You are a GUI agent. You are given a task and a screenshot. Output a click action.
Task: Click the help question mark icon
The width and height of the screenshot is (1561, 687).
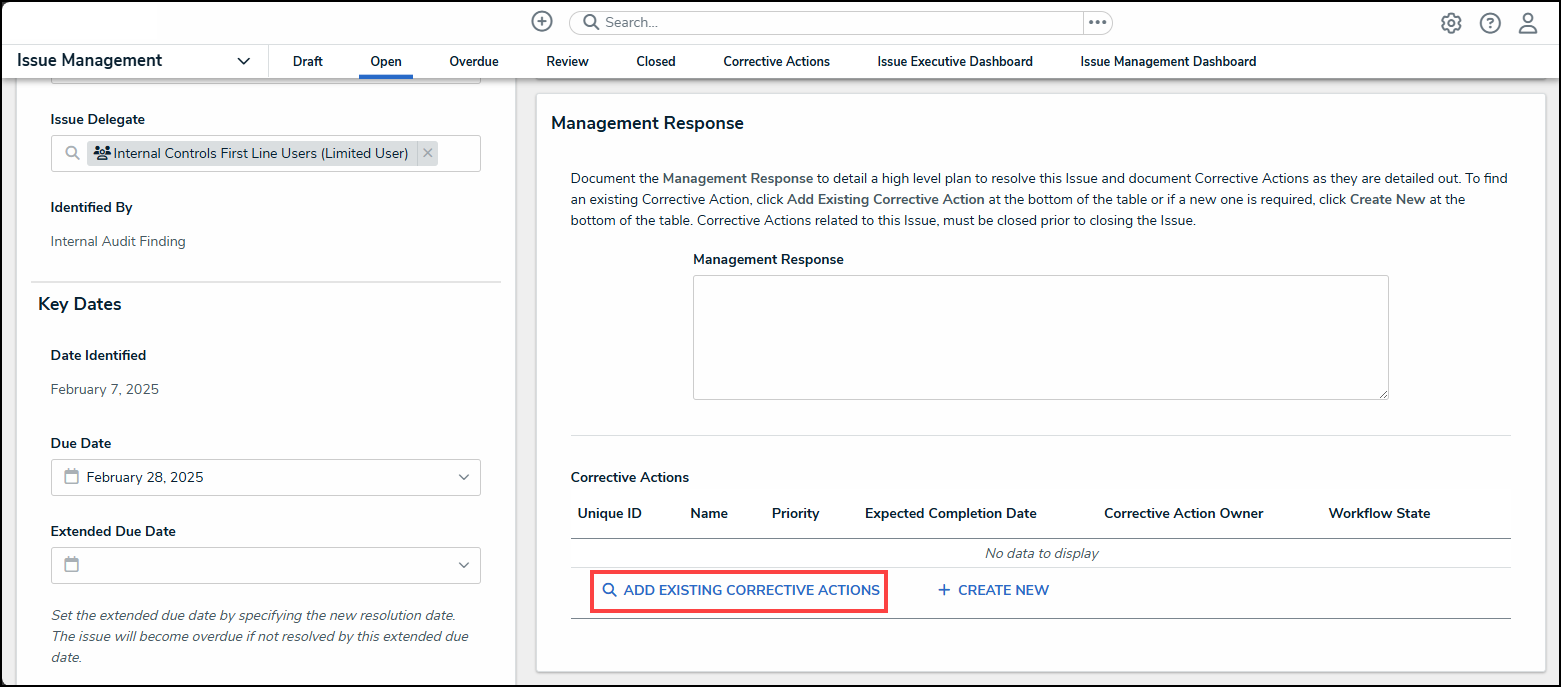click(x=1490, y=22)
